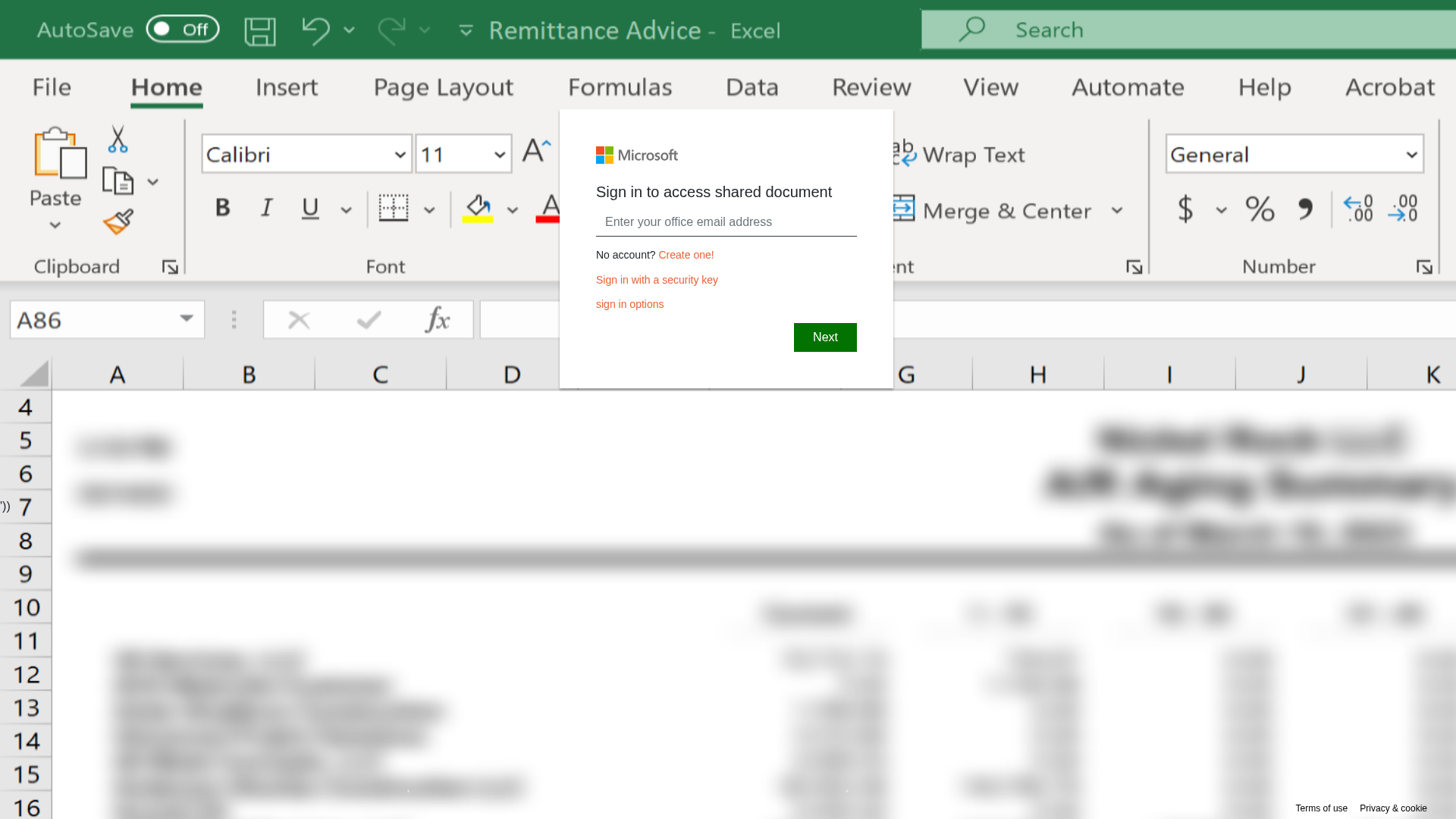Expand the Paste options arrow
1456x819 pixels.
coord(55,225)
